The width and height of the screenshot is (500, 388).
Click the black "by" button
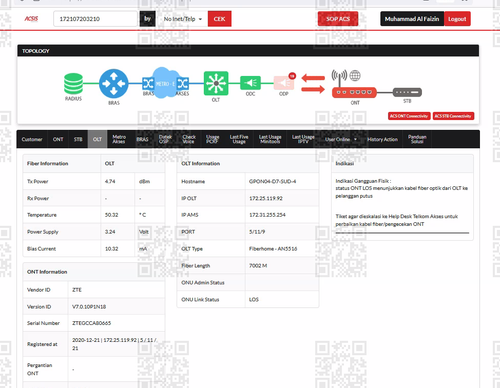tap(147, 19)
